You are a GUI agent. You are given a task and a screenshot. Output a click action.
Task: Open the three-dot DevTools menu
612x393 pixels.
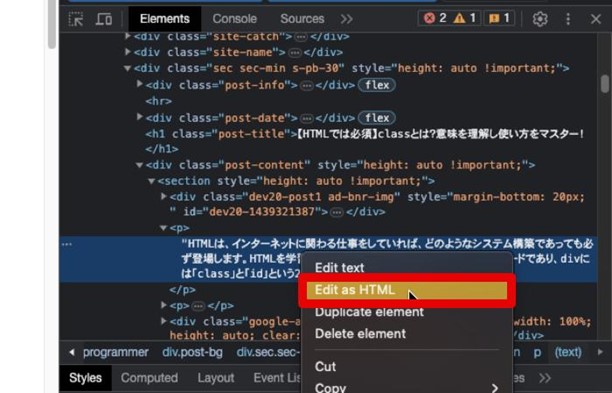[568, 19]
